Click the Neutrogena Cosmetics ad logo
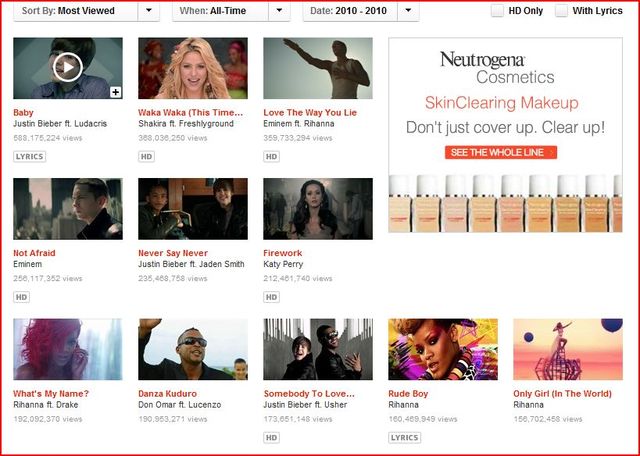Viewport: 640px width, 456px height. (x=497, y=68)
